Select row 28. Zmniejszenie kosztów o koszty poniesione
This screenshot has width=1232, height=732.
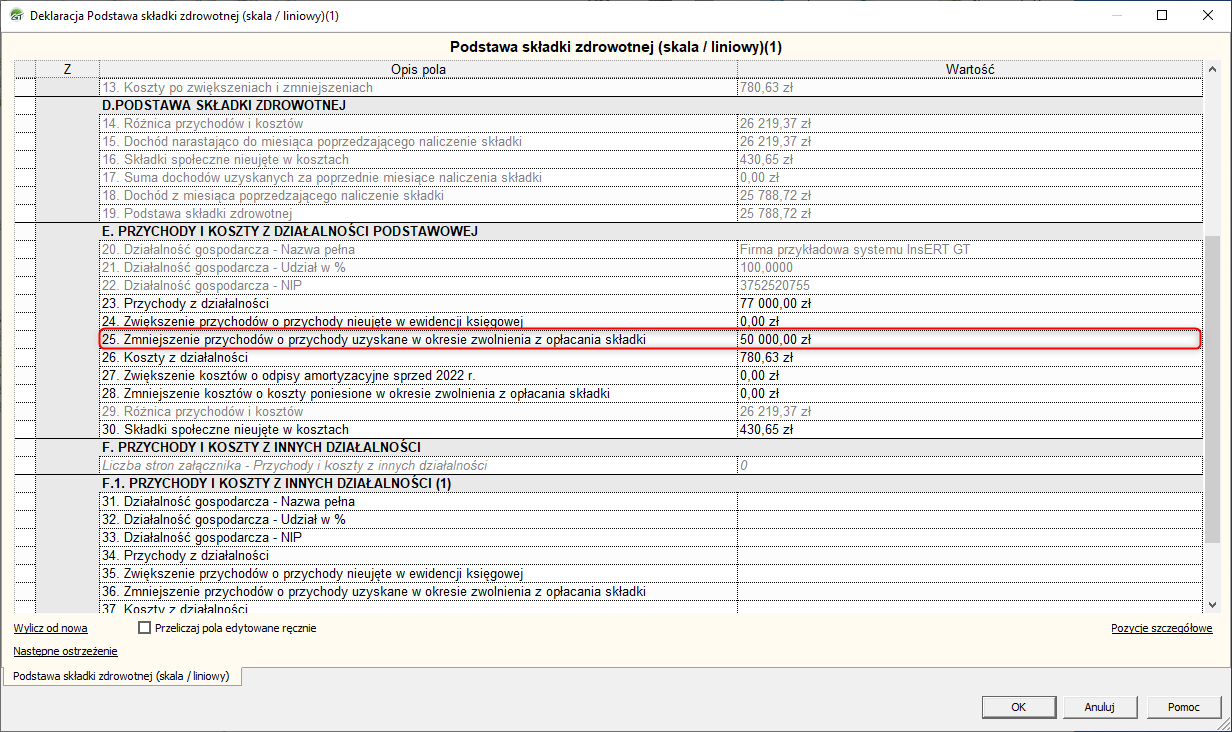(418, 393)
